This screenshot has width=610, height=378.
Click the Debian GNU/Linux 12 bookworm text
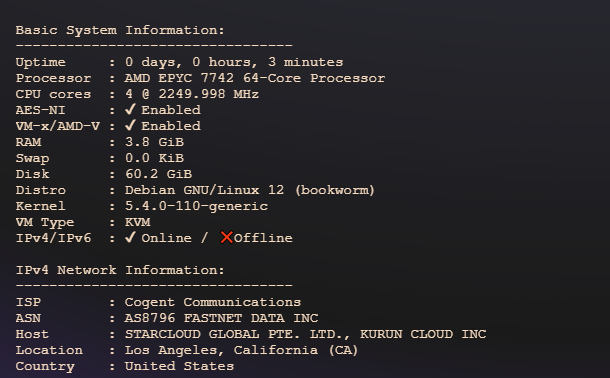click(x=249, y=190)
